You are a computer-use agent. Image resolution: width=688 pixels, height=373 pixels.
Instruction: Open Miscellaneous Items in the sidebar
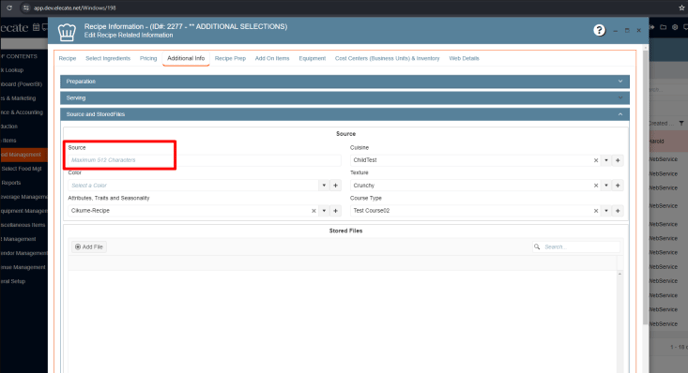(24, 225)
